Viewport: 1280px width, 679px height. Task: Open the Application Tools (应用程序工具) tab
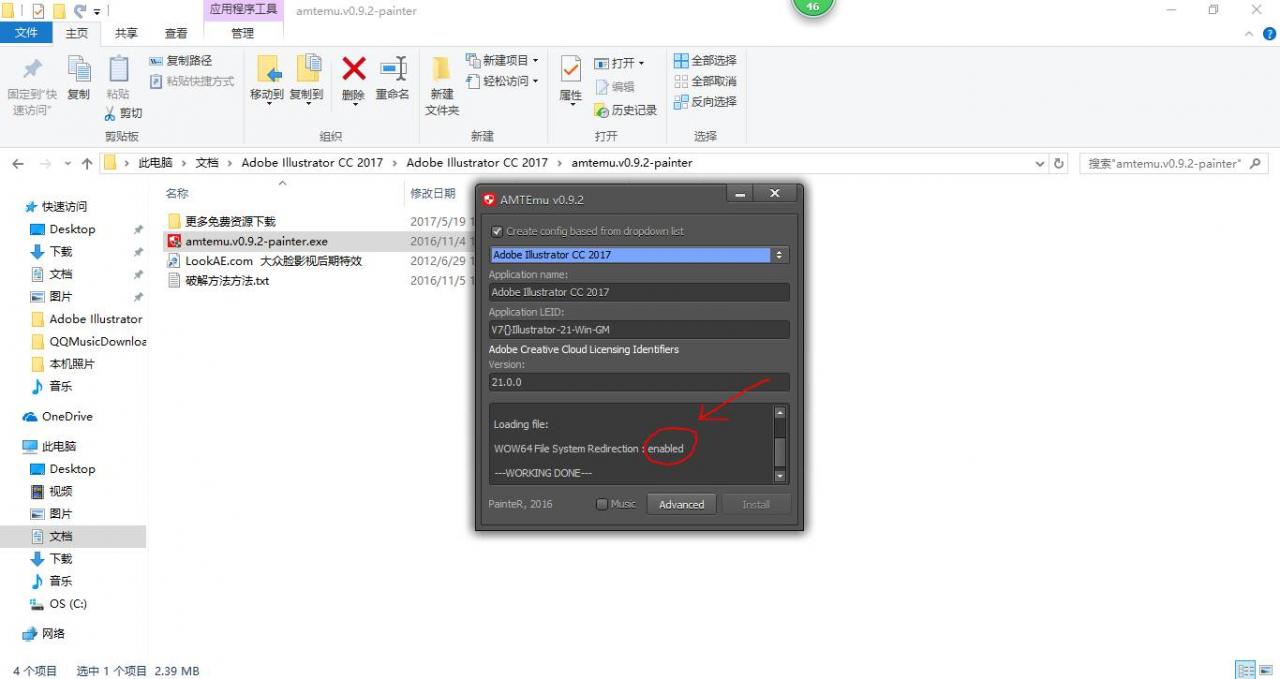click(243, 10)
